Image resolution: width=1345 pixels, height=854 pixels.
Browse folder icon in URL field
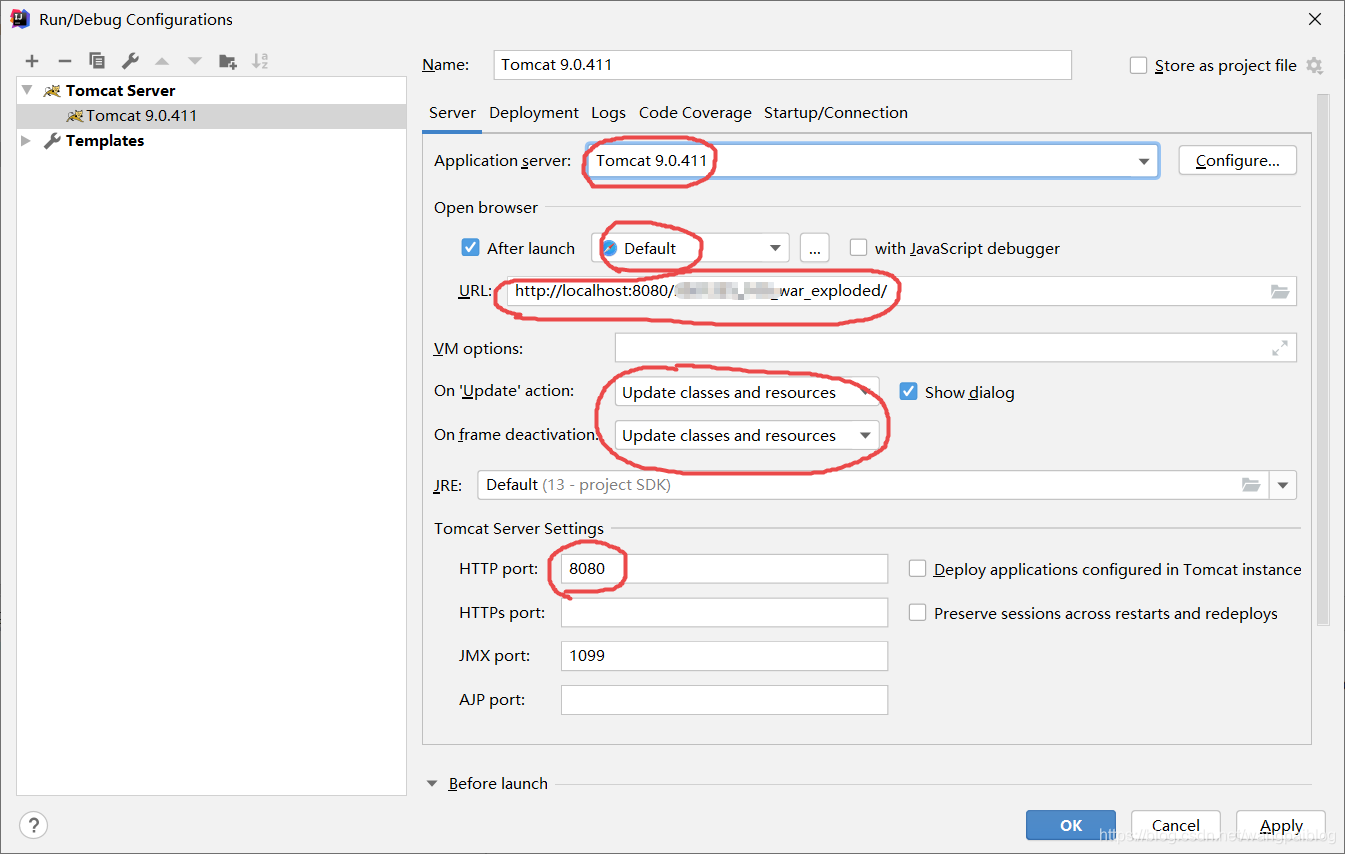(x=1280, y=291)
